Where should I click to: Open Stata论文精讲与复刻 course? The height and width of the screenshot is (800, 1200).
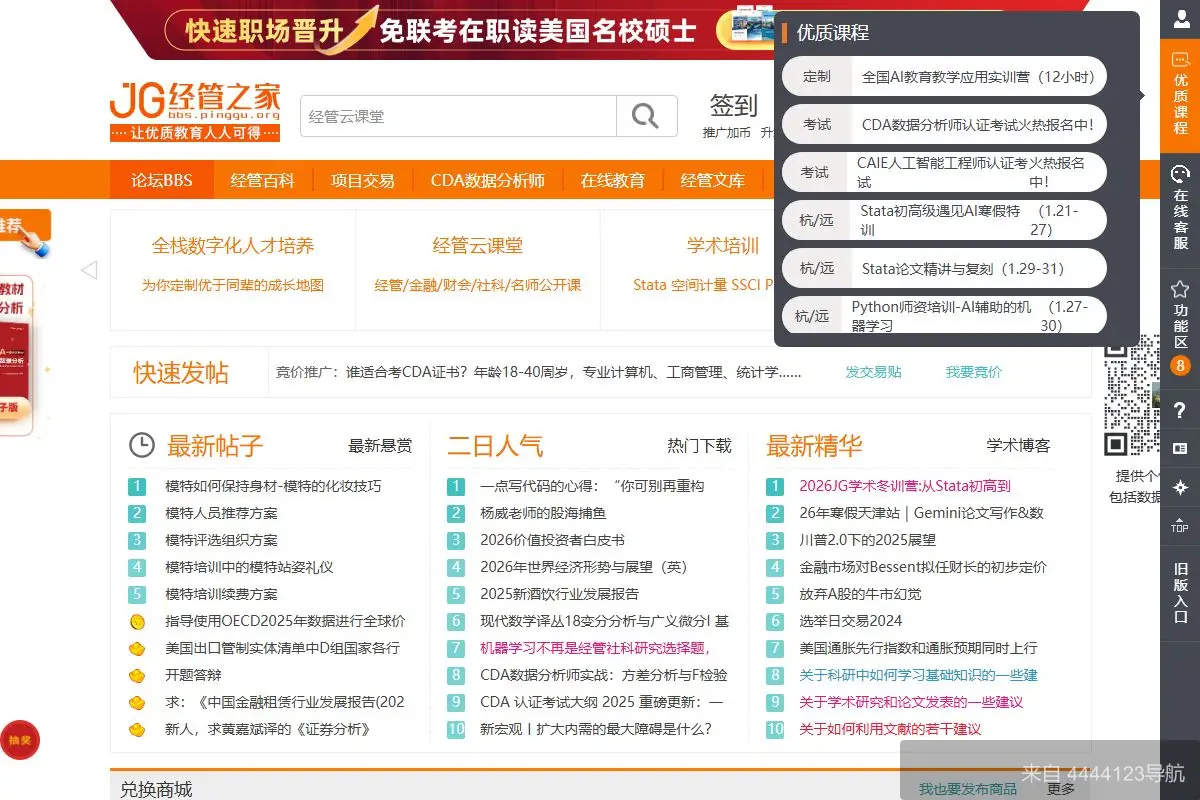click(944, 268)
